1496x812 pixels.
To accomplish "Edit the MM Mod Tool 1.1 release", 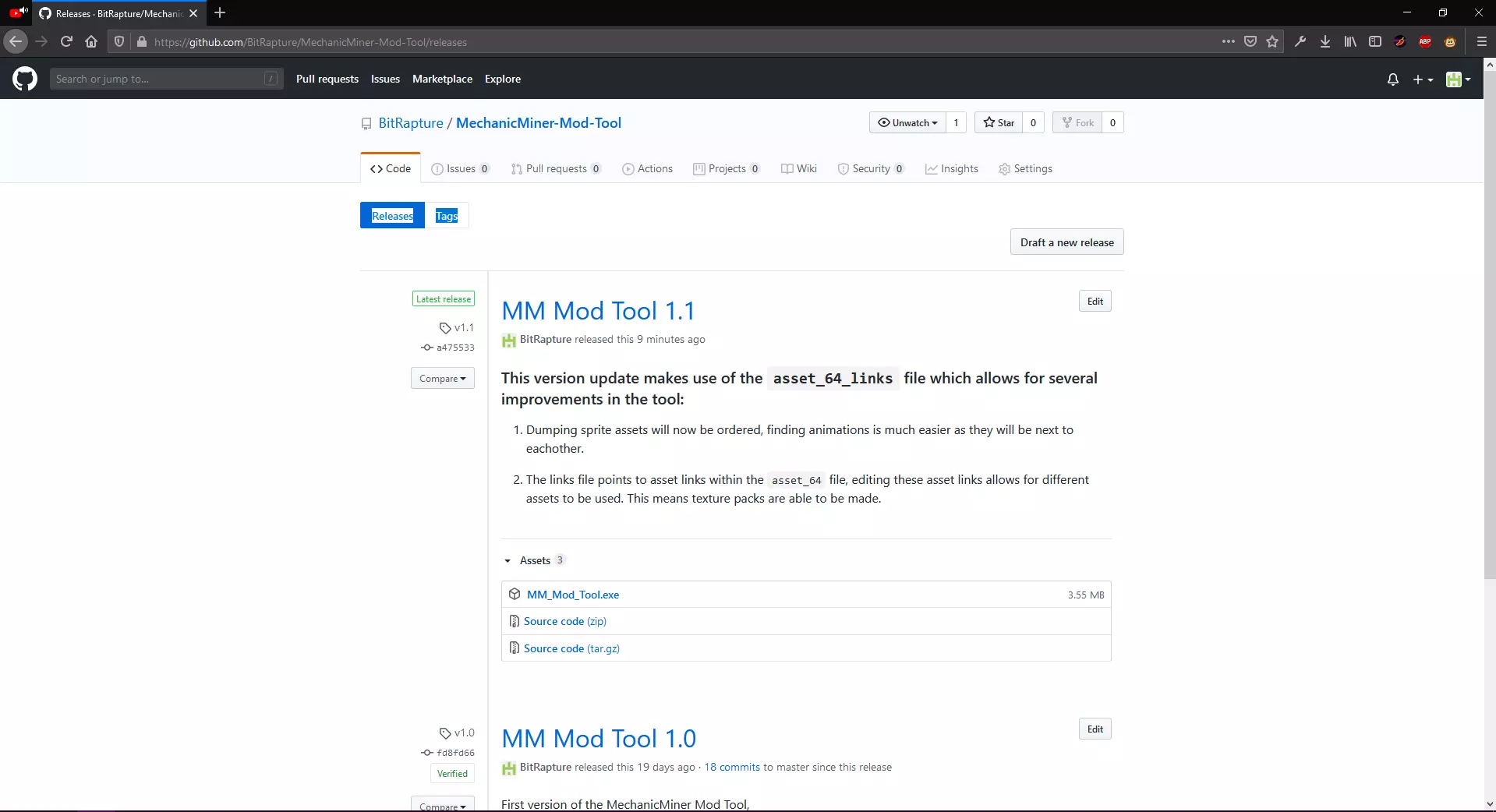I will [x=1095, y=302].
